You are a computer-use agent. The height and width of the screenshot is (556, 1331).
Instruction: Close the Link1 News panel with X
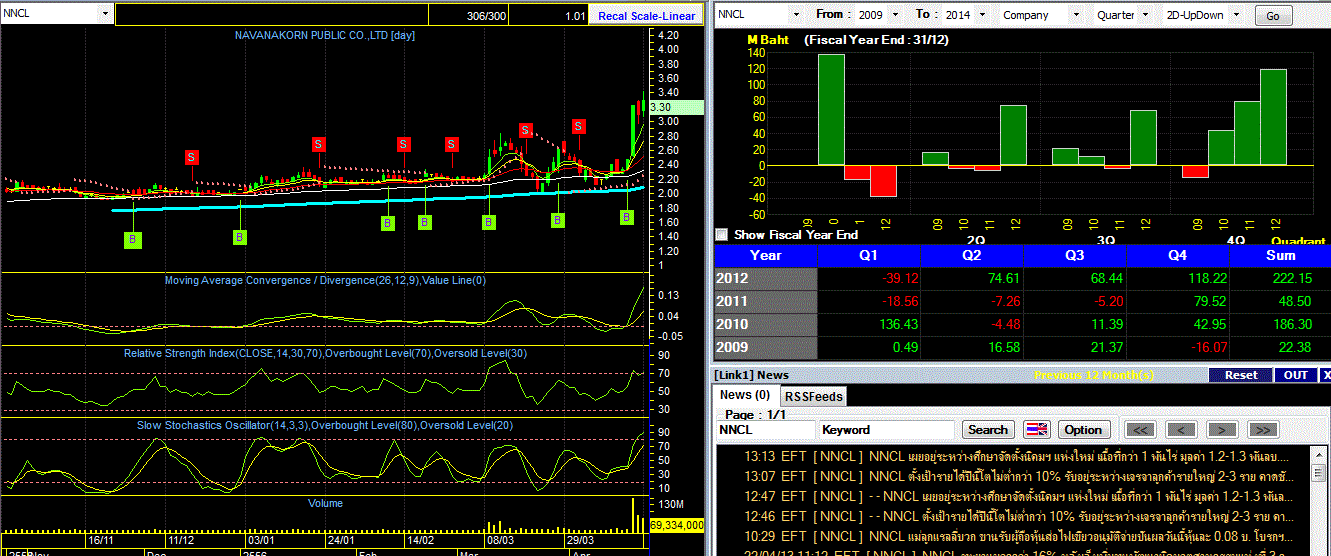tap(1326, 375)
